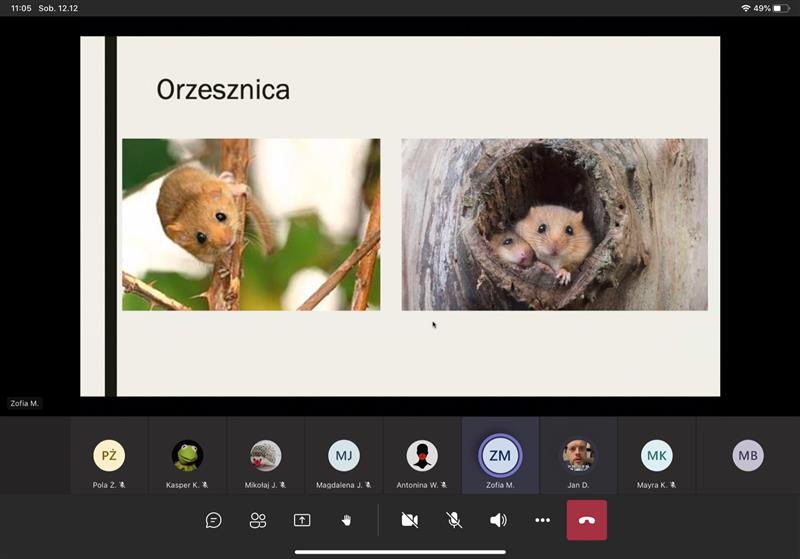Open the meeting chat icon
This screenshot has width=800, height=559.
(213, 520)
